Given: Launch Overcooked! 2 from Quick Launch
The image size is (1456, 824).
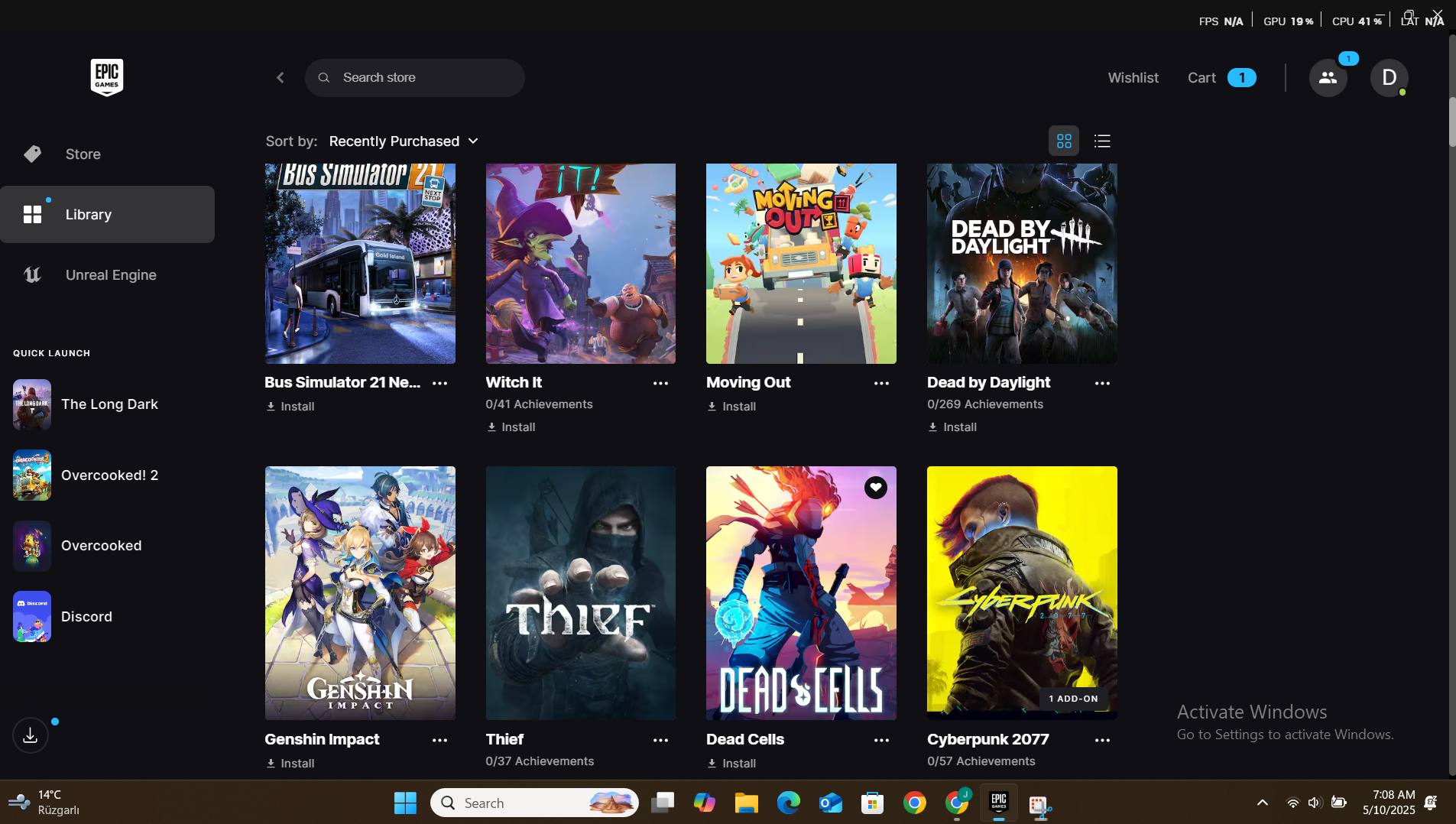Looking at the screenshot, I should 107,475.
